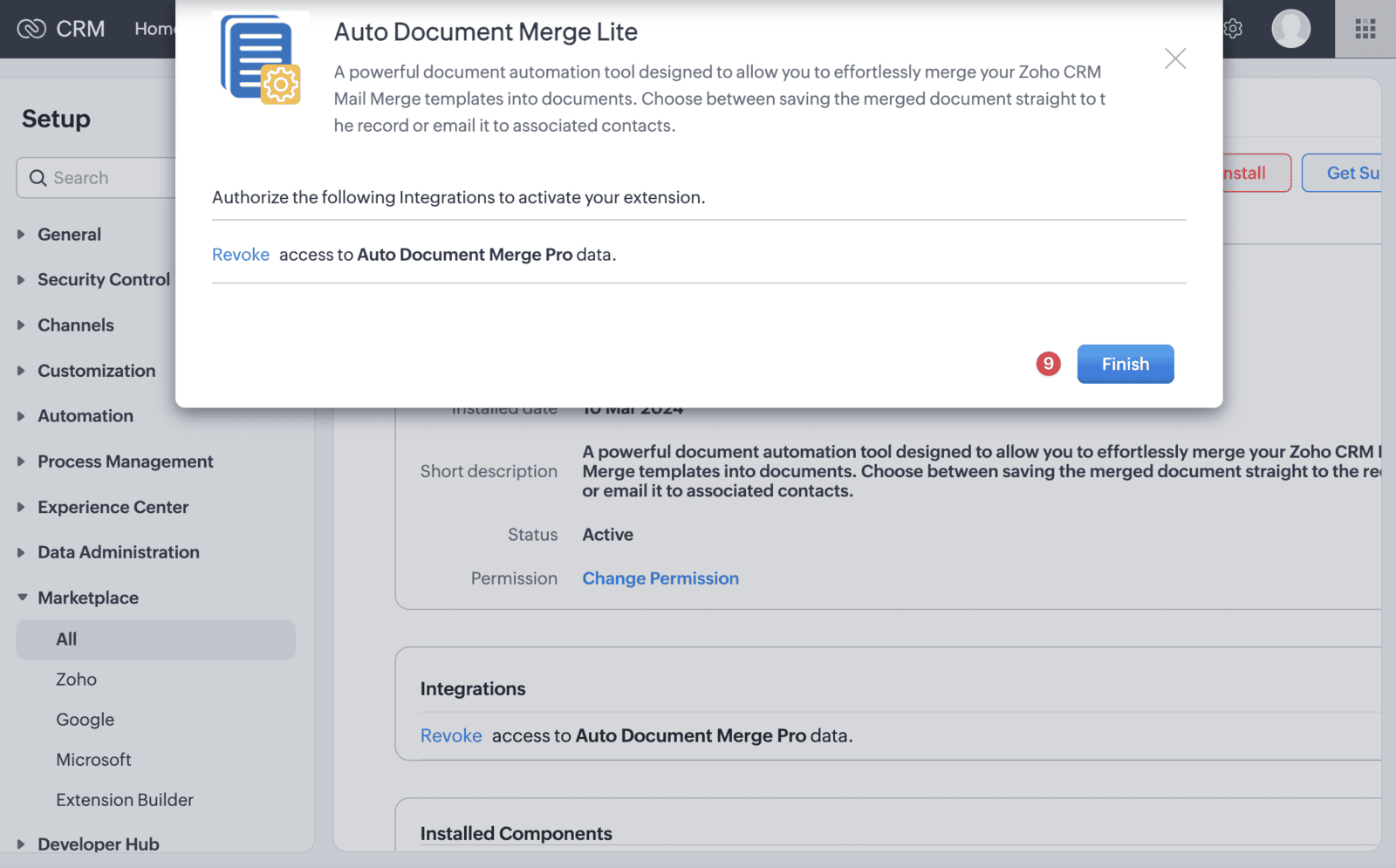The width and height of the screenshot is (1396, 868).
Task: Click the search magnifier icon
Action: [x=38, y=178]
